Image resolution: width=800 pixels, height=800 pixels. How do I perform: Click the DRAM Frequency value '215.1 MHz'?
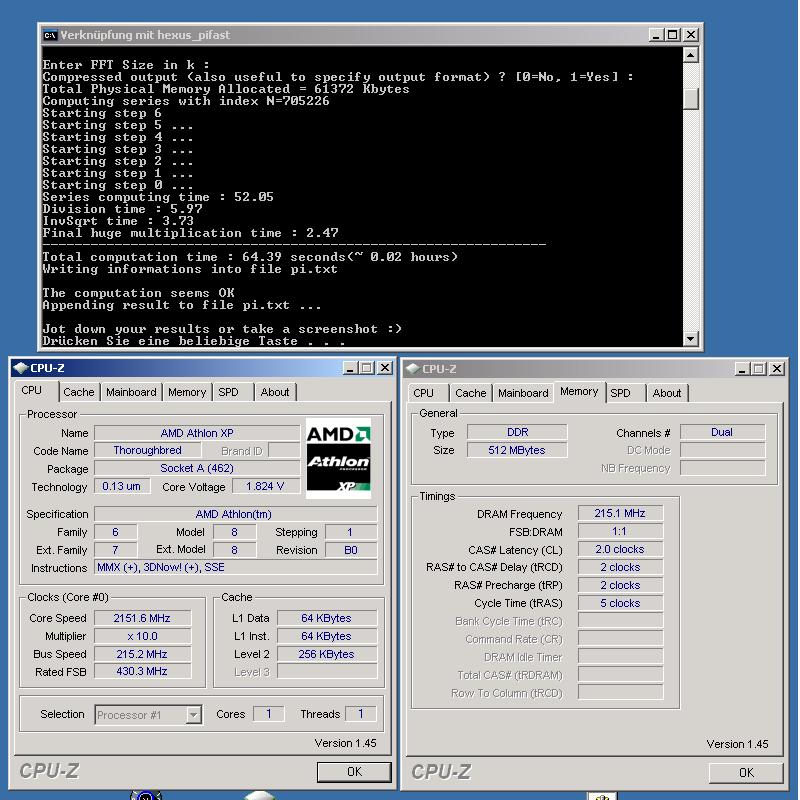[620, 513]
